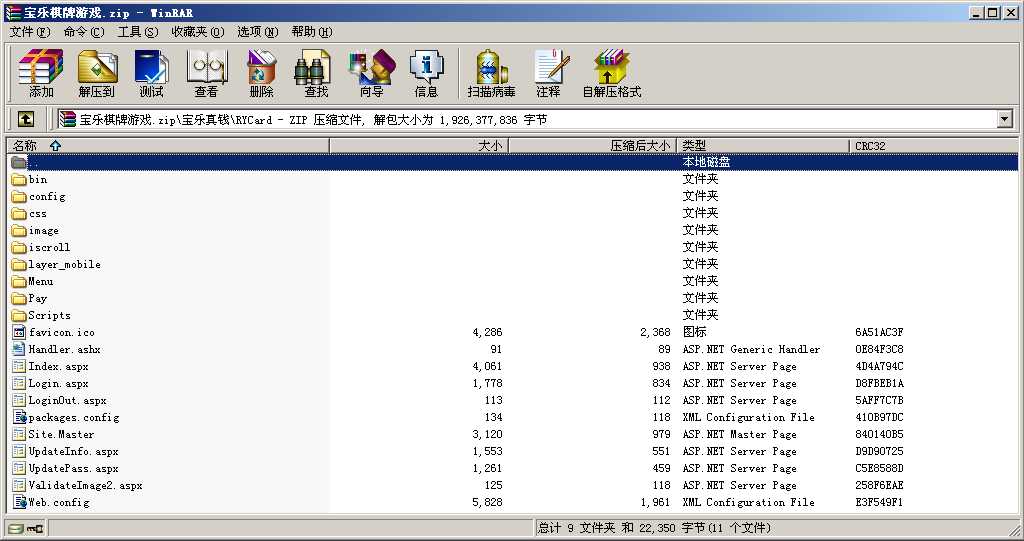Screen dimensions: 1024x541
Task: Click 自解压格式 (SFX) icon
Action: (612, 73)
